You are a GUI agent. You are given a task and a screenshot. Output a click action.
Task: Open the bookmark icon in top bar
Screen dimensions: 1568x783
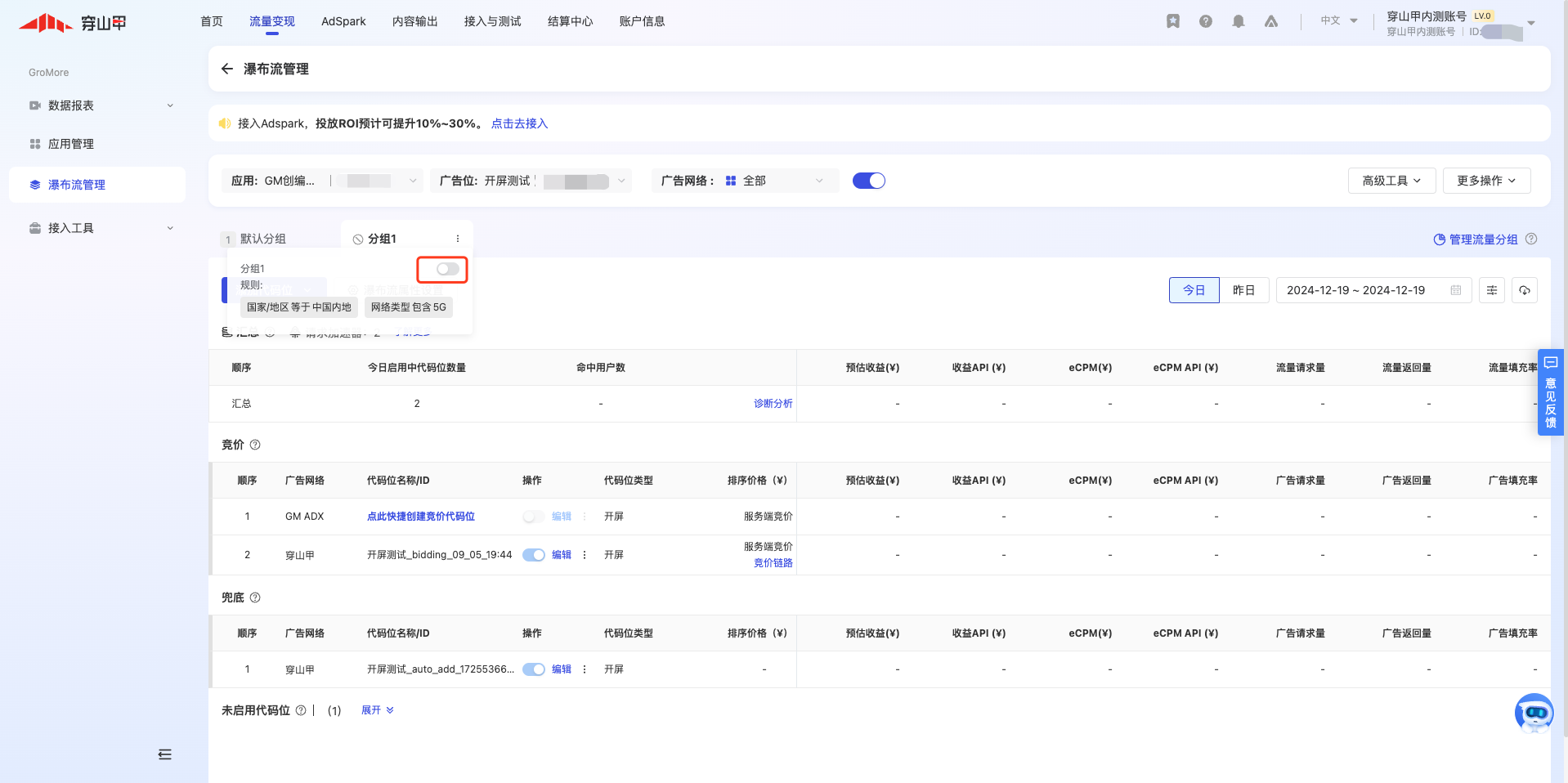pos(1173,21)
